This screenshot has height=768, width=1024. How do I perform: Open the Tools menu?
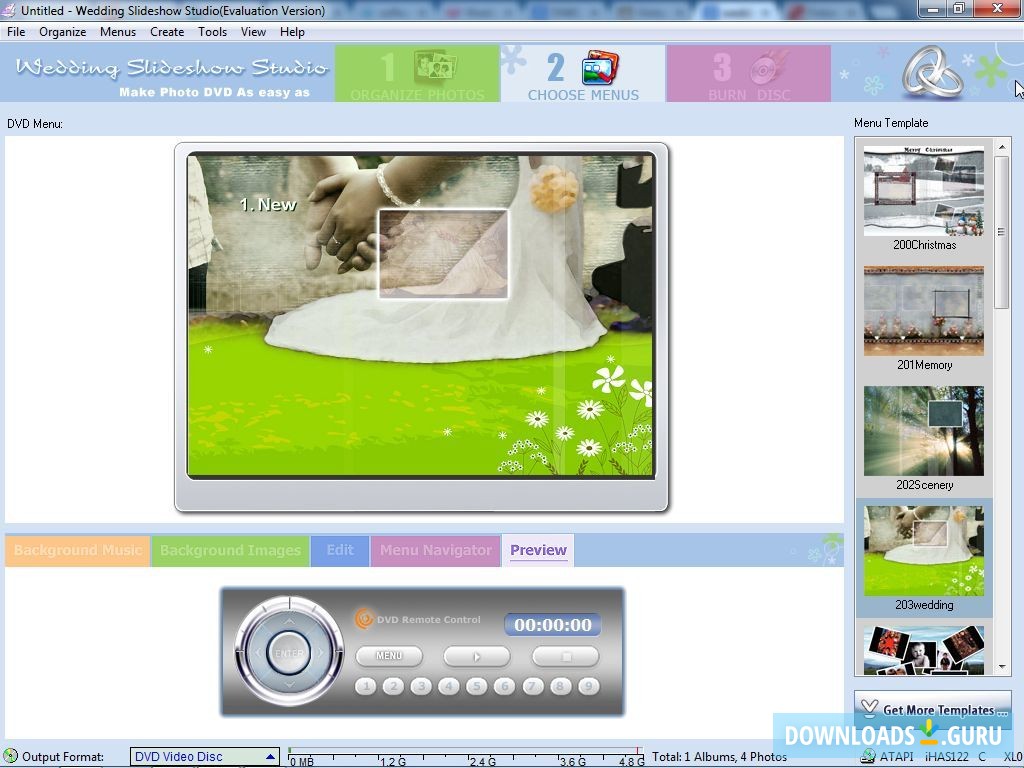click(213, 32)
